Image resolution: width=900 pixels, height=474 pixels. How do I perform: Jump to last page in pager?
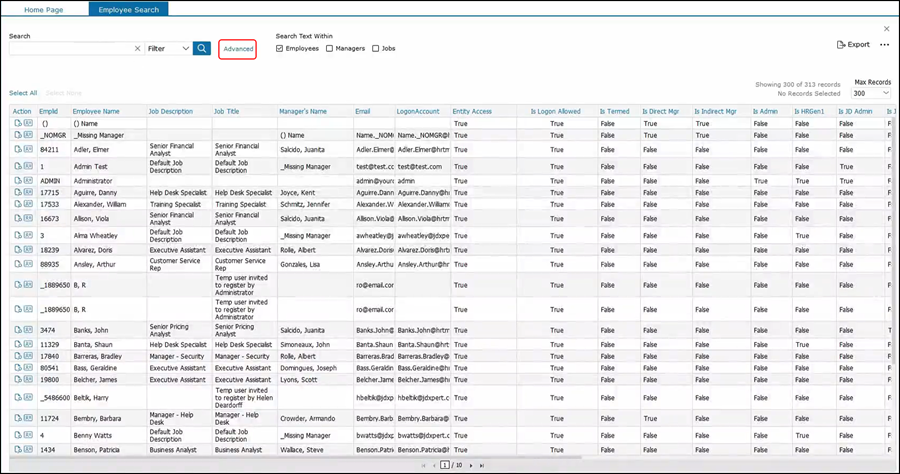[482, 465]
